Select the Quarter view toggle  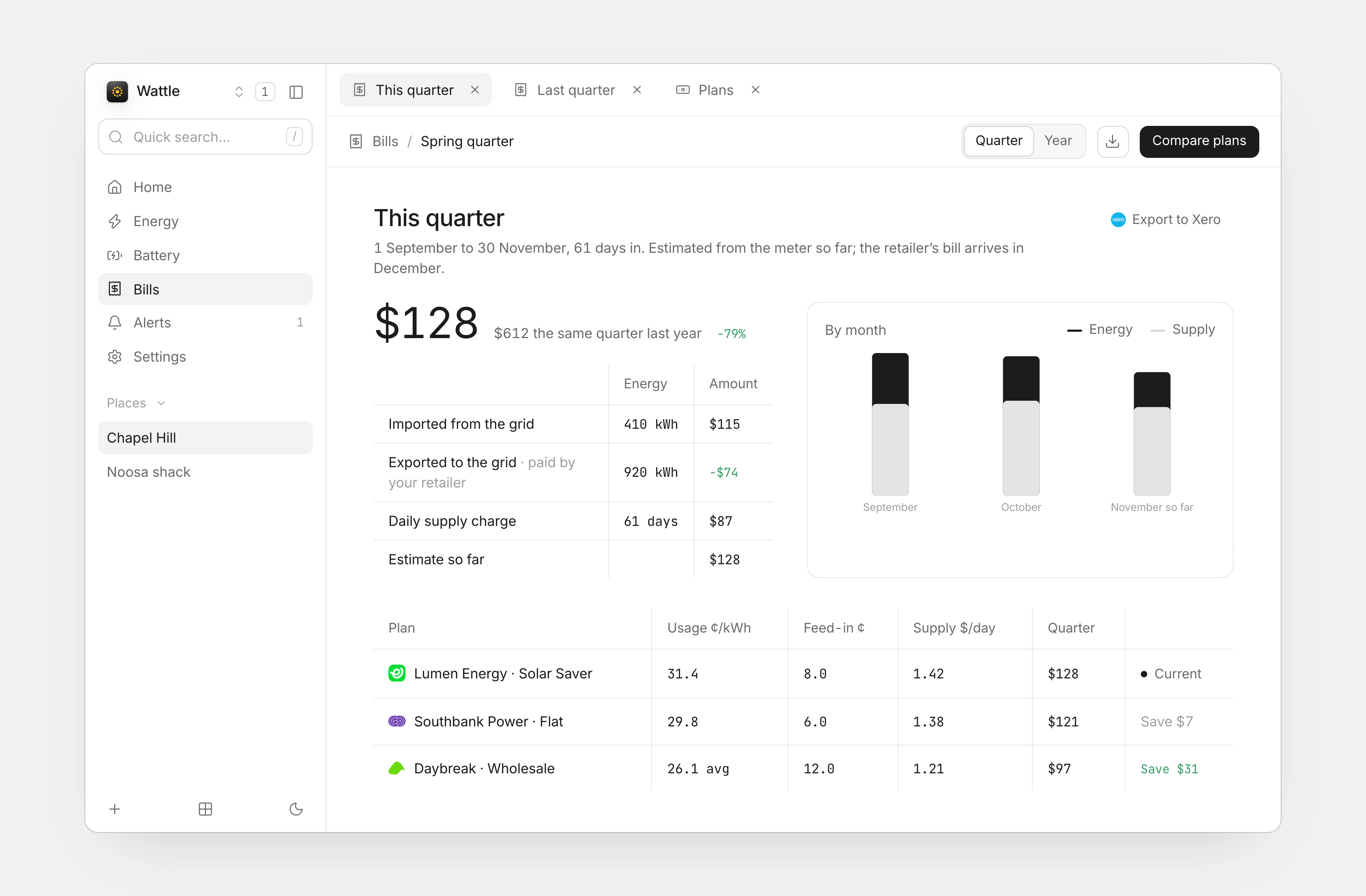coord(999,141)
